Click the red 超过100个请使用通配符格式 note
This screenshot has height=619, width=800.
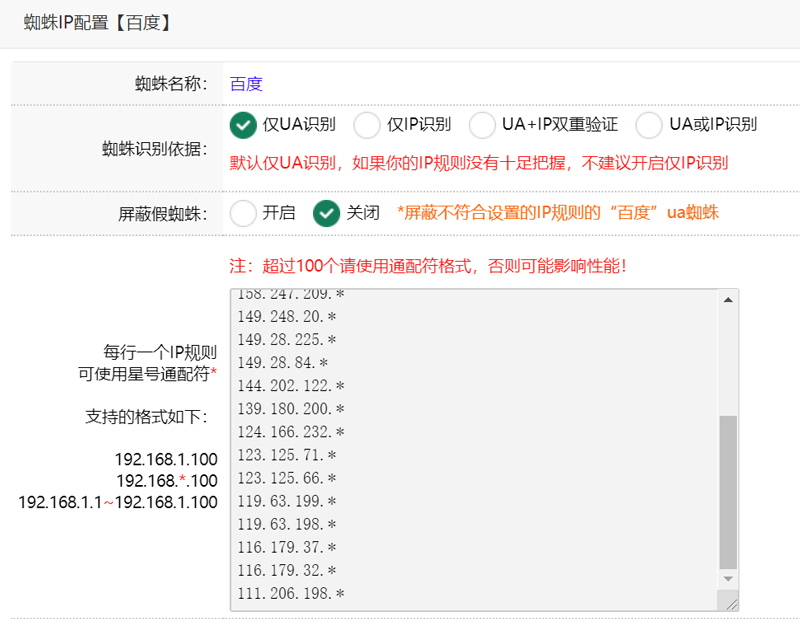tap(429, 266)
